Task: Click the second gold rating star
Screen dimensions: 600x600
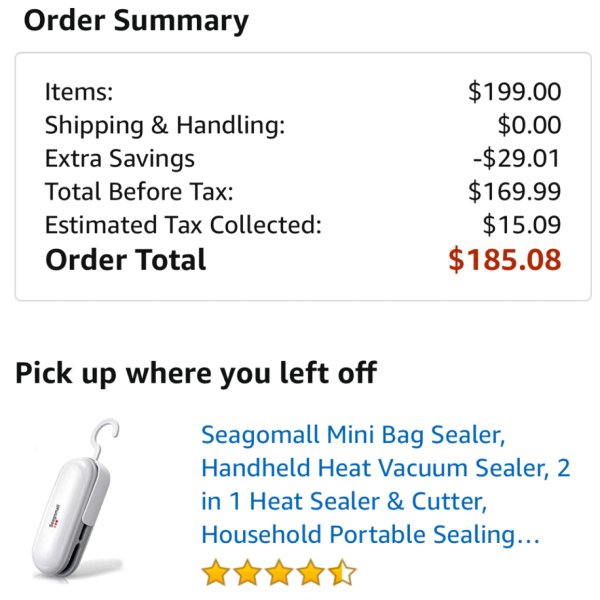Action: [248, 572]
